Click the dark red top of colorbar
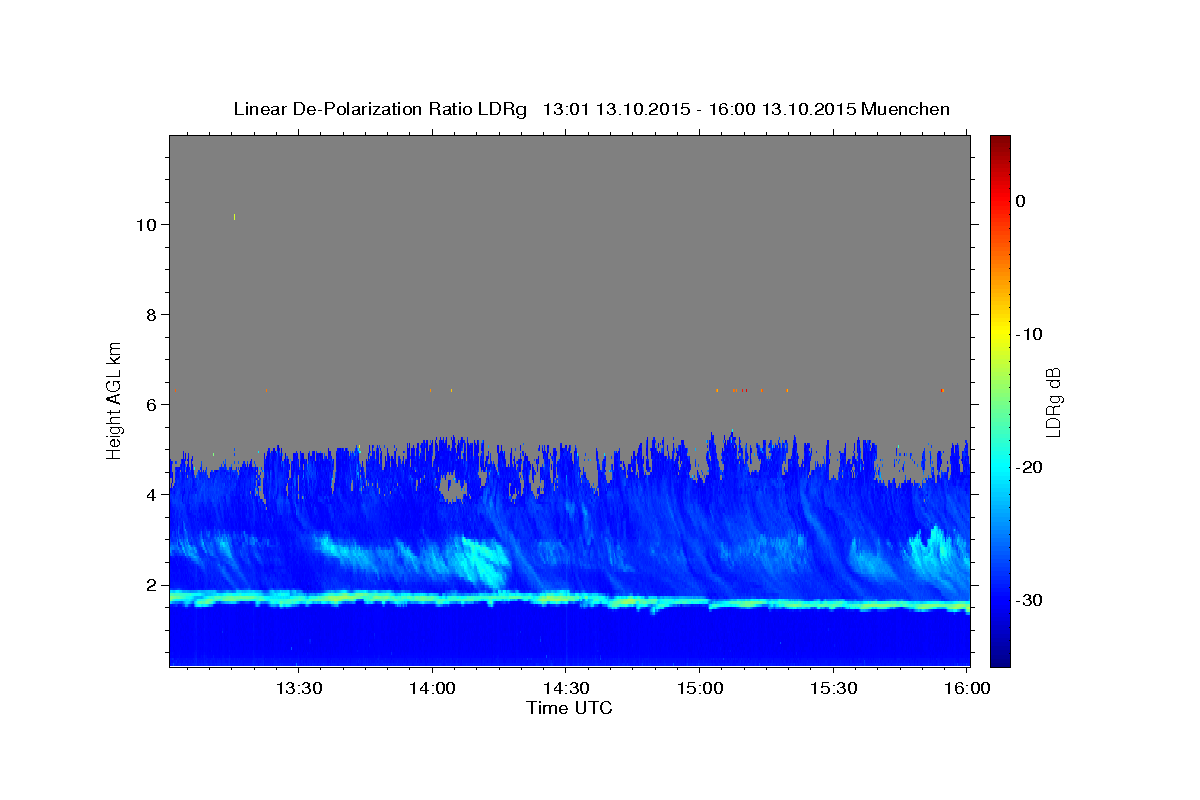 (1000, 141)
